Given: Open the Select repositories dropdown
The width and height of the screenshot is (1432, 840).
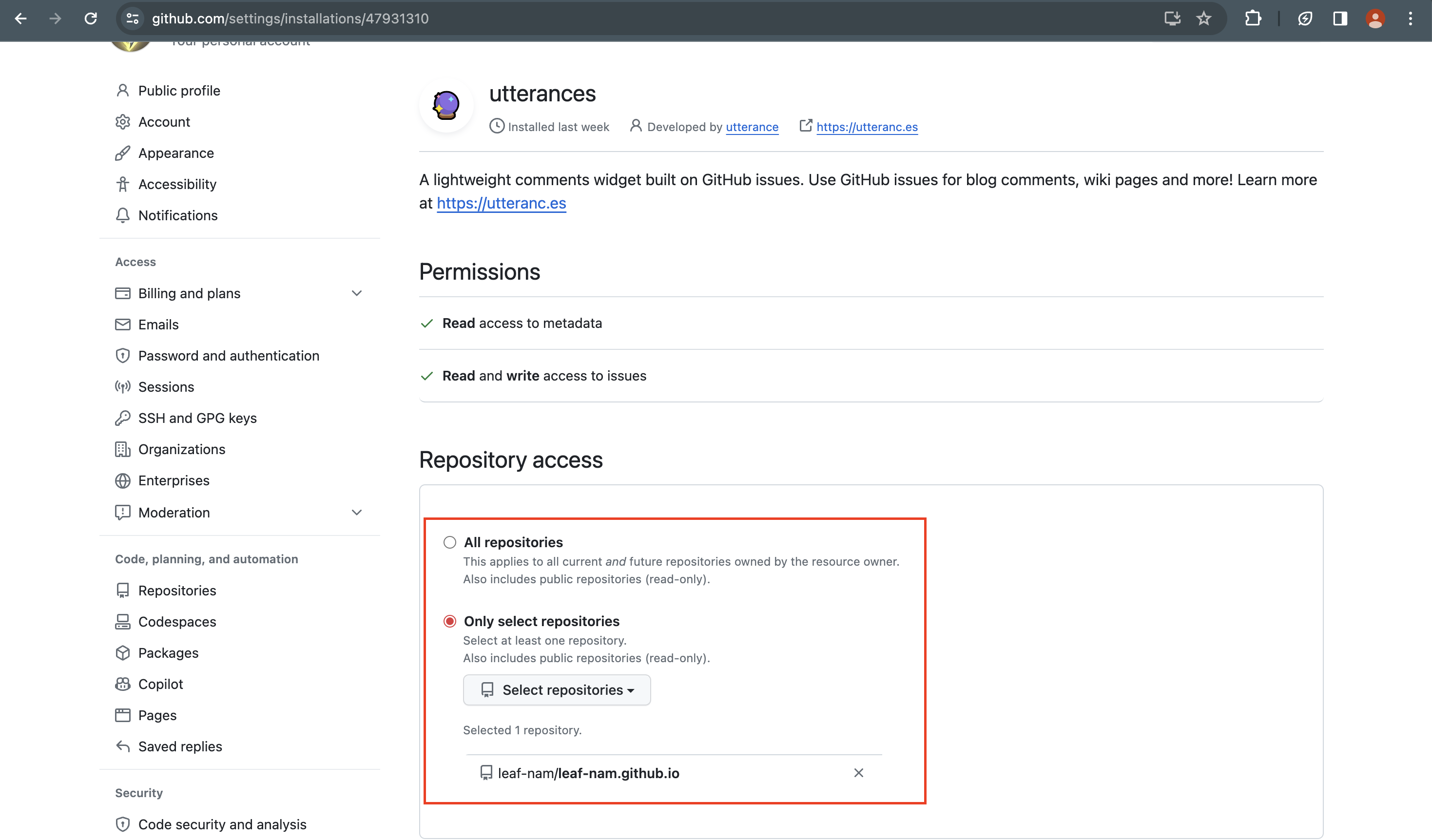Looking at the screenshot, I should coord(557,690).
